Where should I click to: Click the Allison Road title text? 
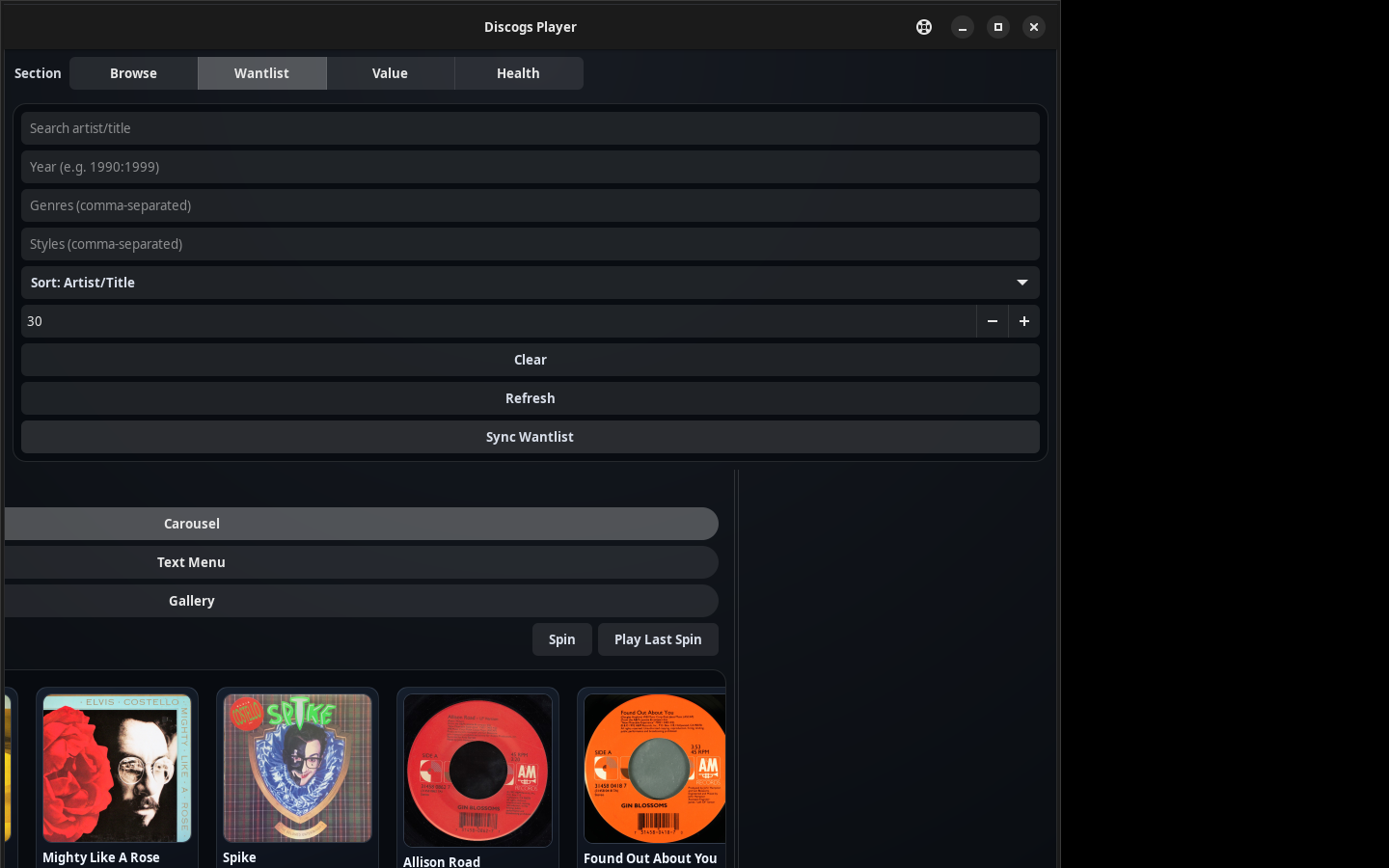442,861
